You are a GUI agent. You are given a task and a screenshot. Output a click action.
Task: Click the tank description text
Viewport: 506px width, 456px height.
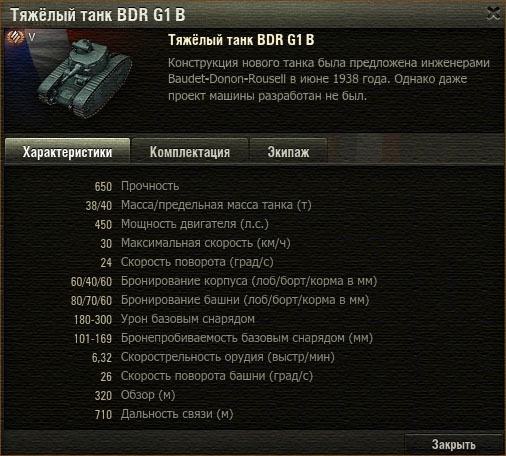click(329, 79)
